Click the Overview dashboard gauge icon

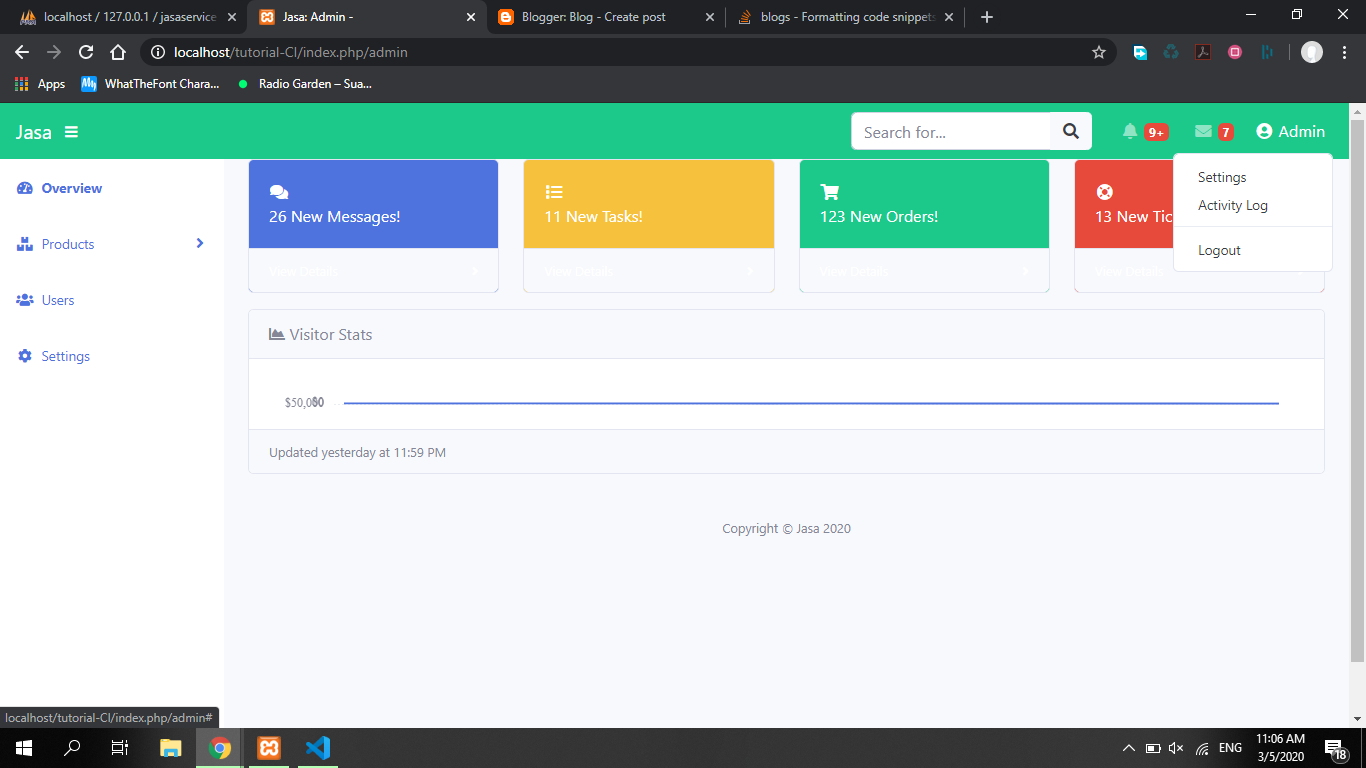click(26, 188)
